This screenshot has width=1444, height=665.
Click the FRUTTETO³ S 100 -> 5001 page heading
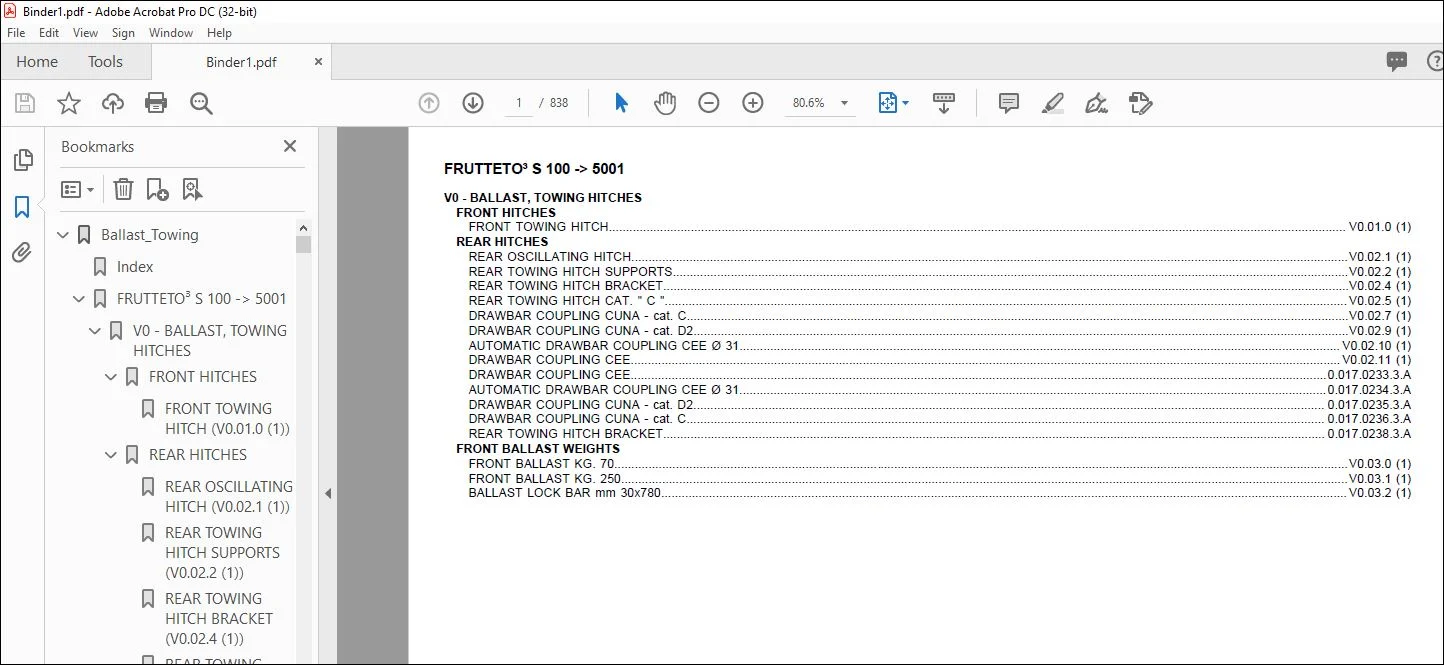tap(534, 169)
